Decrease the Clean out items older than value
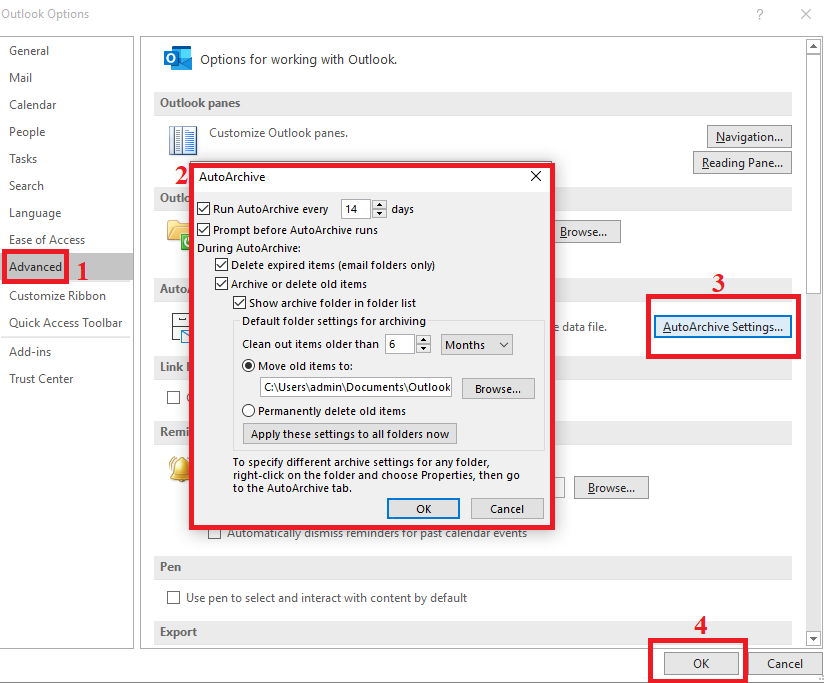Viewport: 824px width, 683px height. pos(424,348)
